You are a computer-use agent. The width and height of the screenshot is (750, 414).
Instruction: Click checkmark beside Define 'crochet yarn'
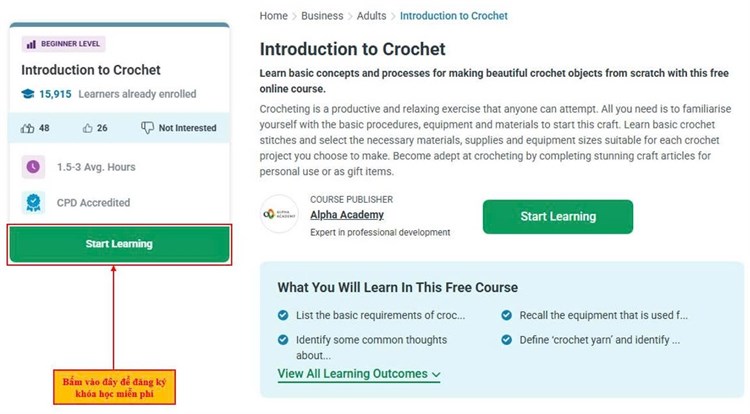pyautogui.click(x=506, y=340)
